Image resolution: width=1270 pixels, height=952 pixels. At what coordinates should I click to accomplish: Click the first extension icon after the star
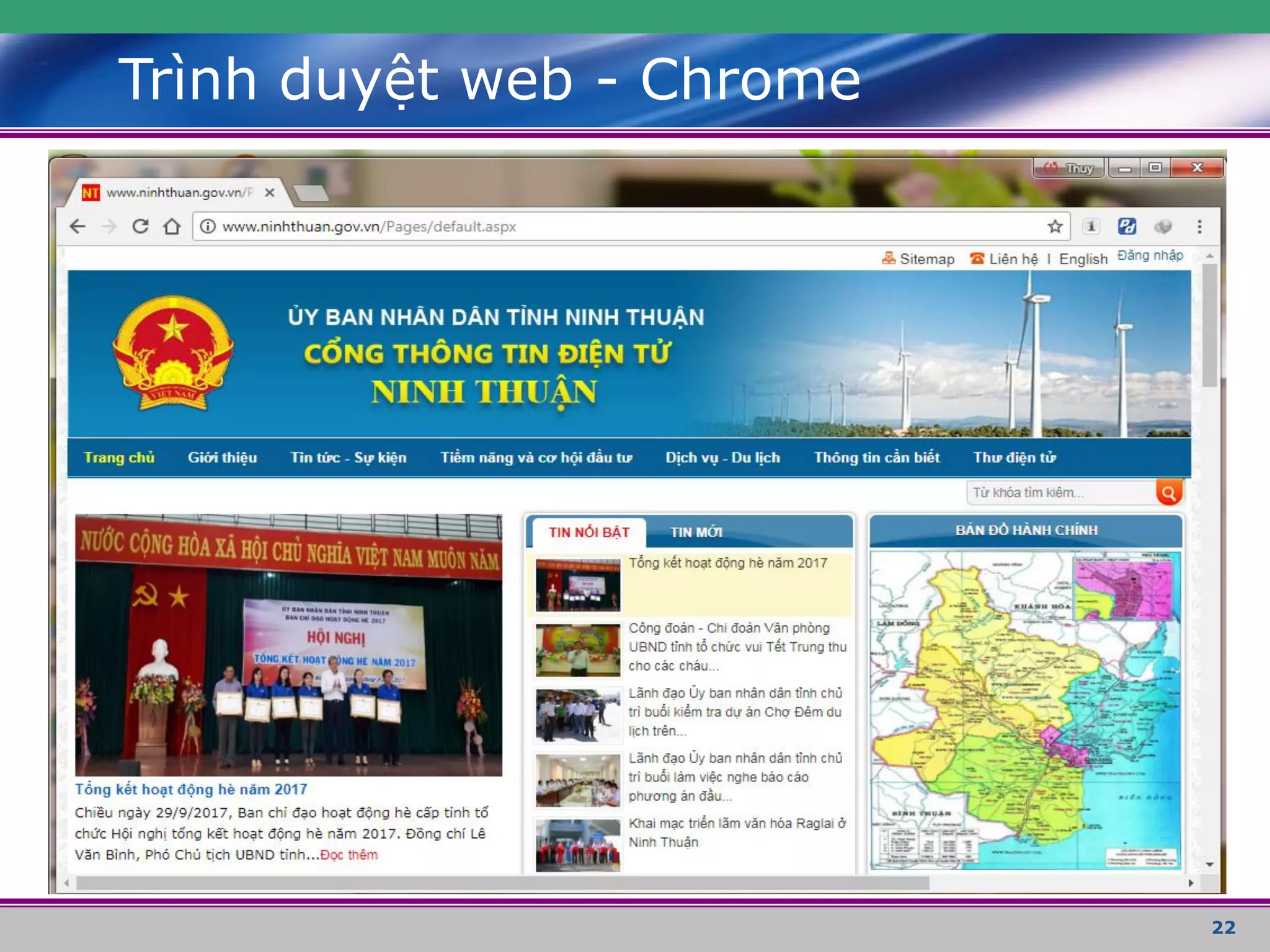click(x=1091, y=226)
